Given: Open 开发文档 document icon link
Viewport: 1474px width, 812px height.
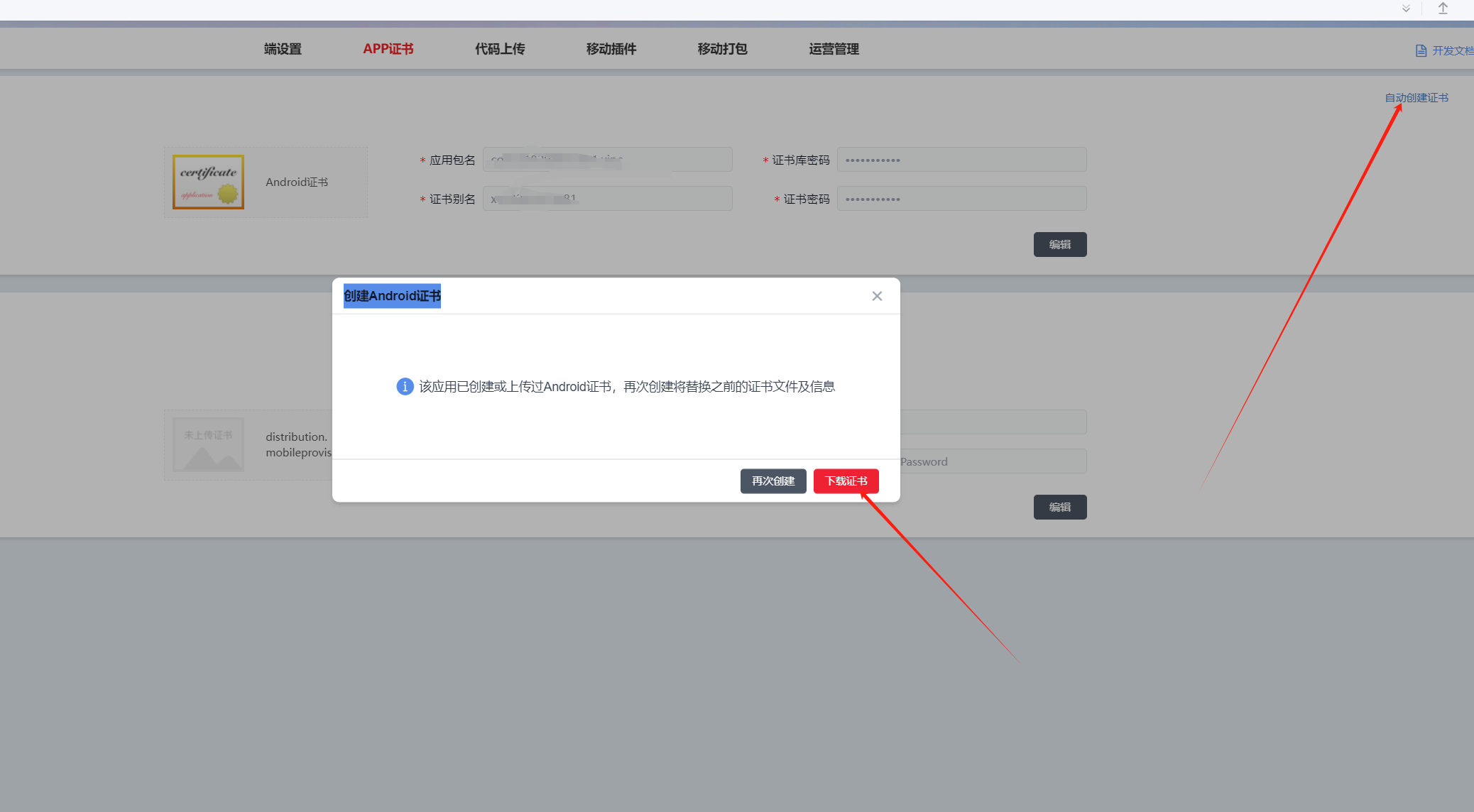Looking at the screenshot, I should click(x=1421, y=51).
